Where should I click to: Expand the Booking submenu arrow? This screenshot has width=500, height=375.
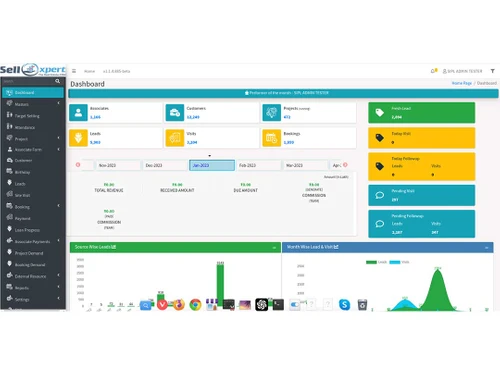59,206
